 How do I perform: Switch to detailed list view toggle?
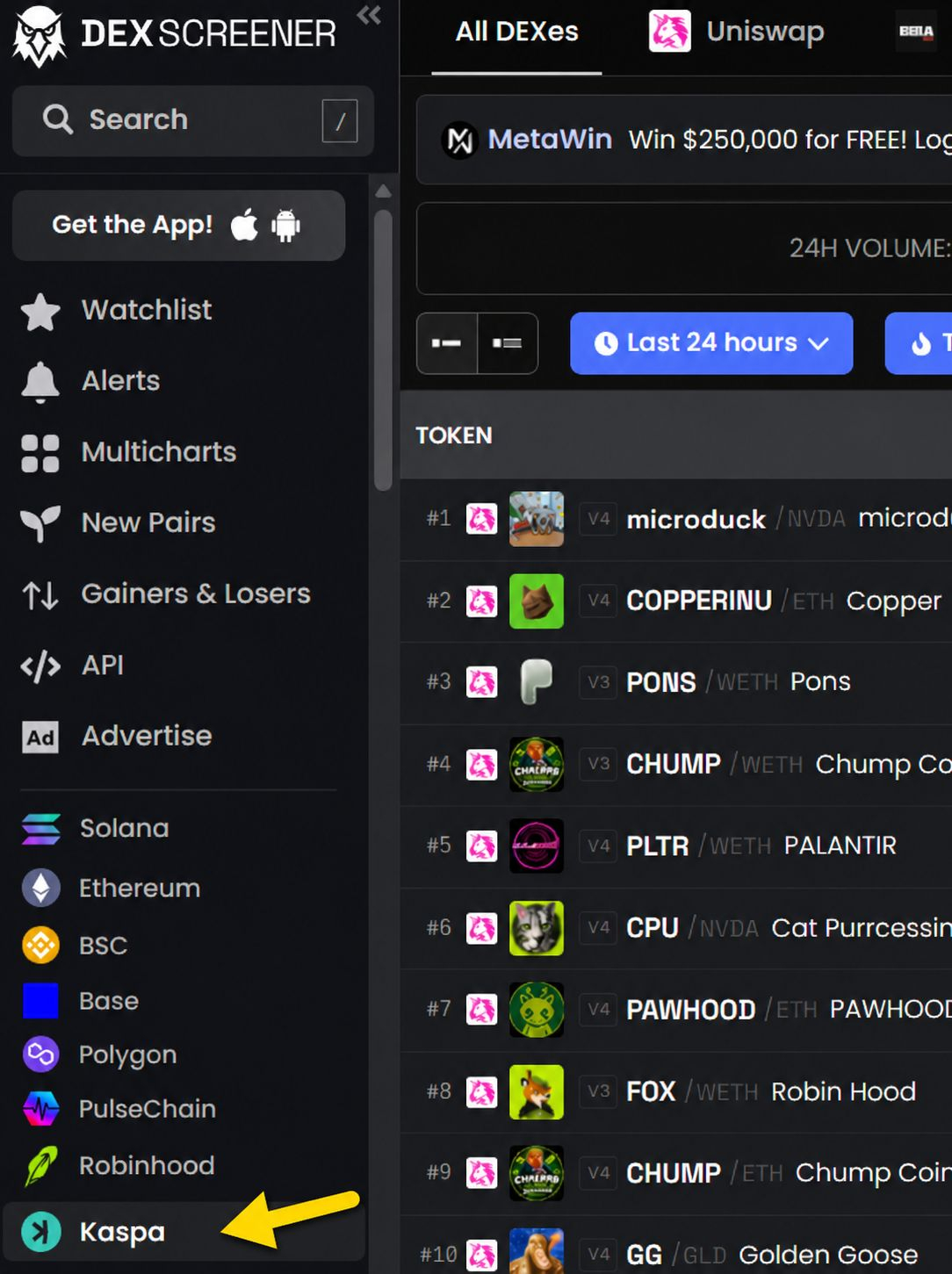pyautogui.click(x=508, y=343)
